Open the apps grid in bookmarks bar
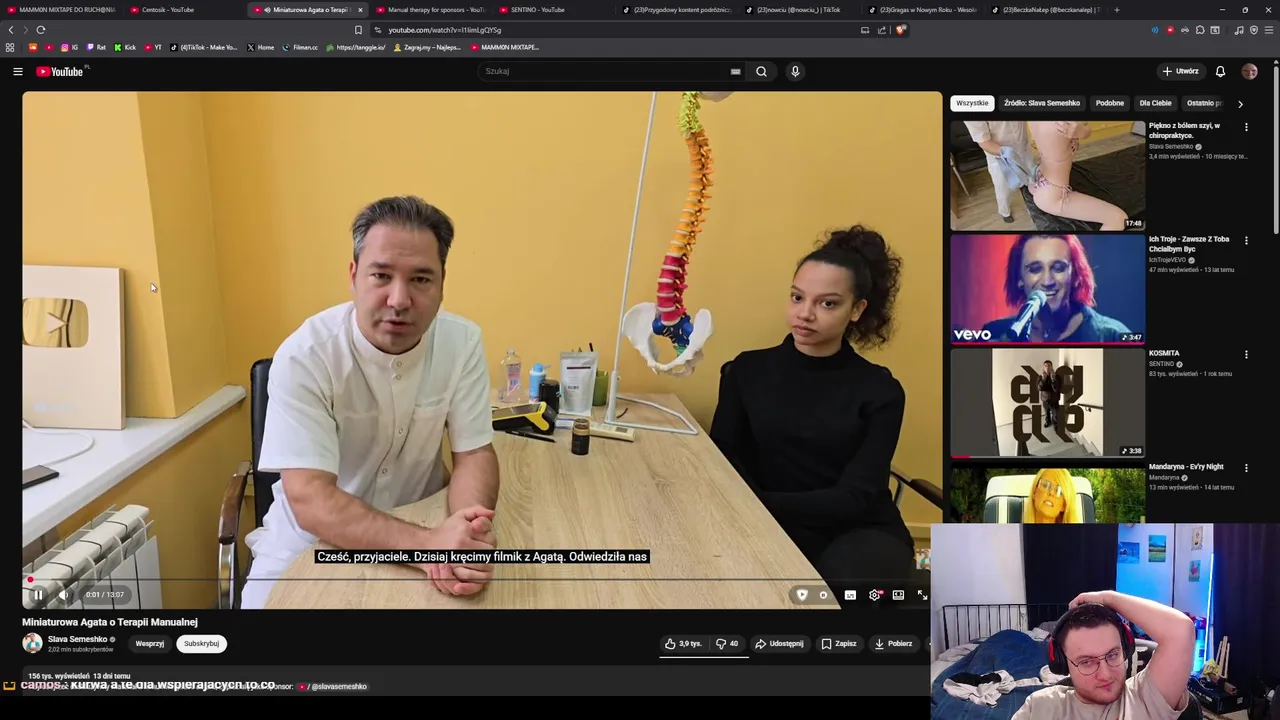Image resolution: width=1280 pixels, height=720 pixels. (x=10, y=47)
